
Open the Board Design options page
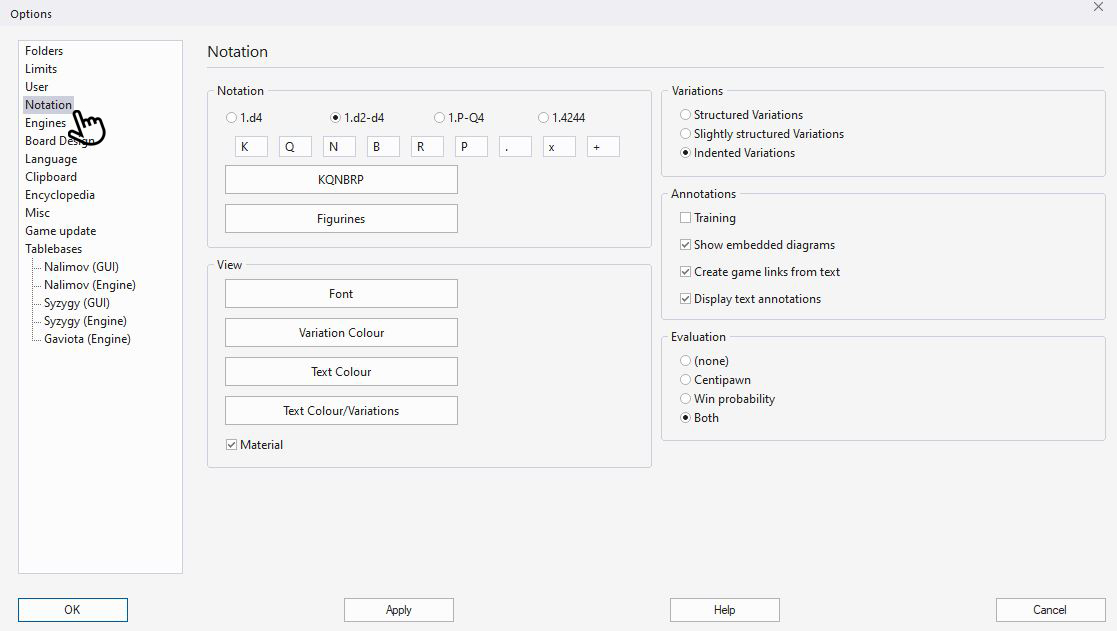point(60,141)
